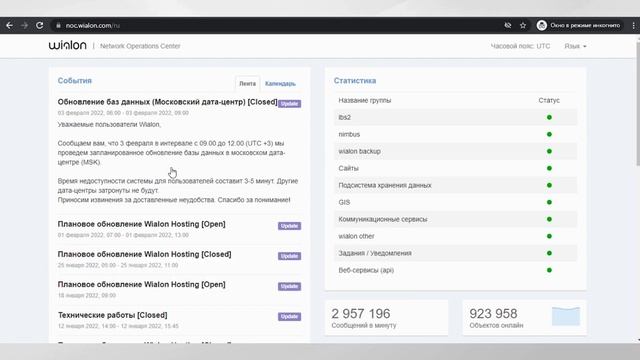Click status dot for Подсистема хранения данных
Screen dimensions: 640x360
[x=549, y=185]
